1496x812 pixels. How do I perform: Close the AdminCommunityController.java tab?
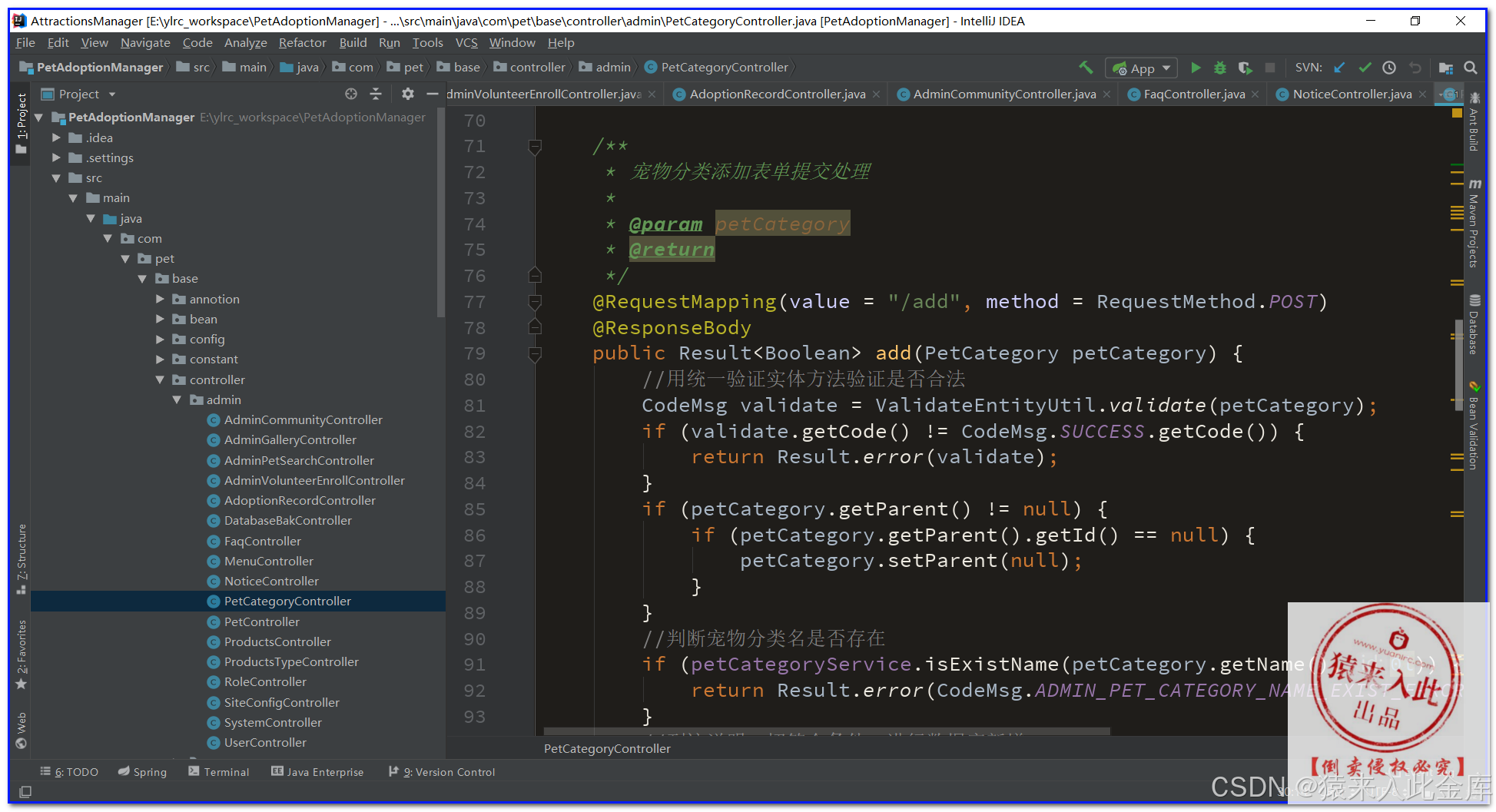[x=1106, y=94]
